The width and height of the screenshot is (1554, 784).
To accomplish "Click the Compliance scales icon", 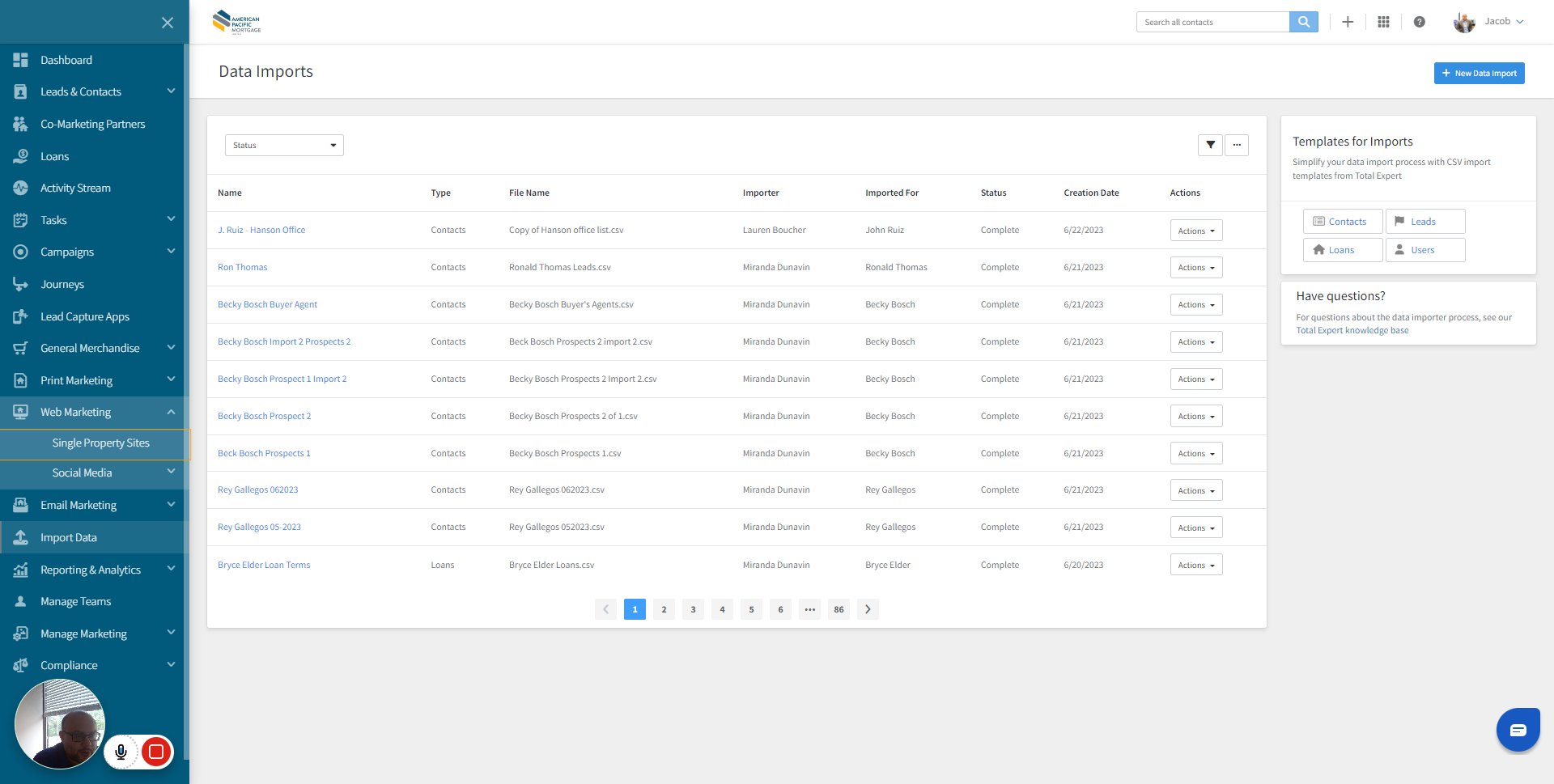I will click(21, 665).
